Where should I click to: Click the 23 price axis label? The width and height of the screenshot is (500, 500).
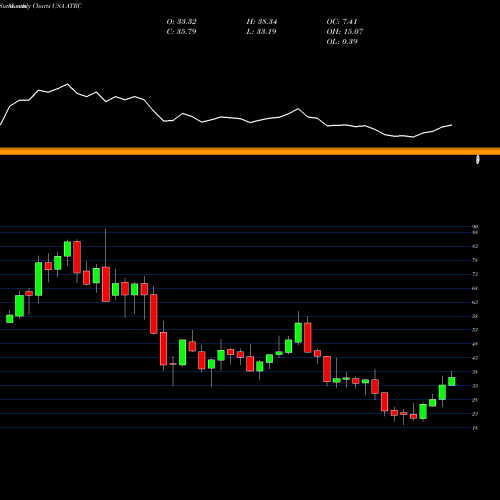(x=475, y=414)
